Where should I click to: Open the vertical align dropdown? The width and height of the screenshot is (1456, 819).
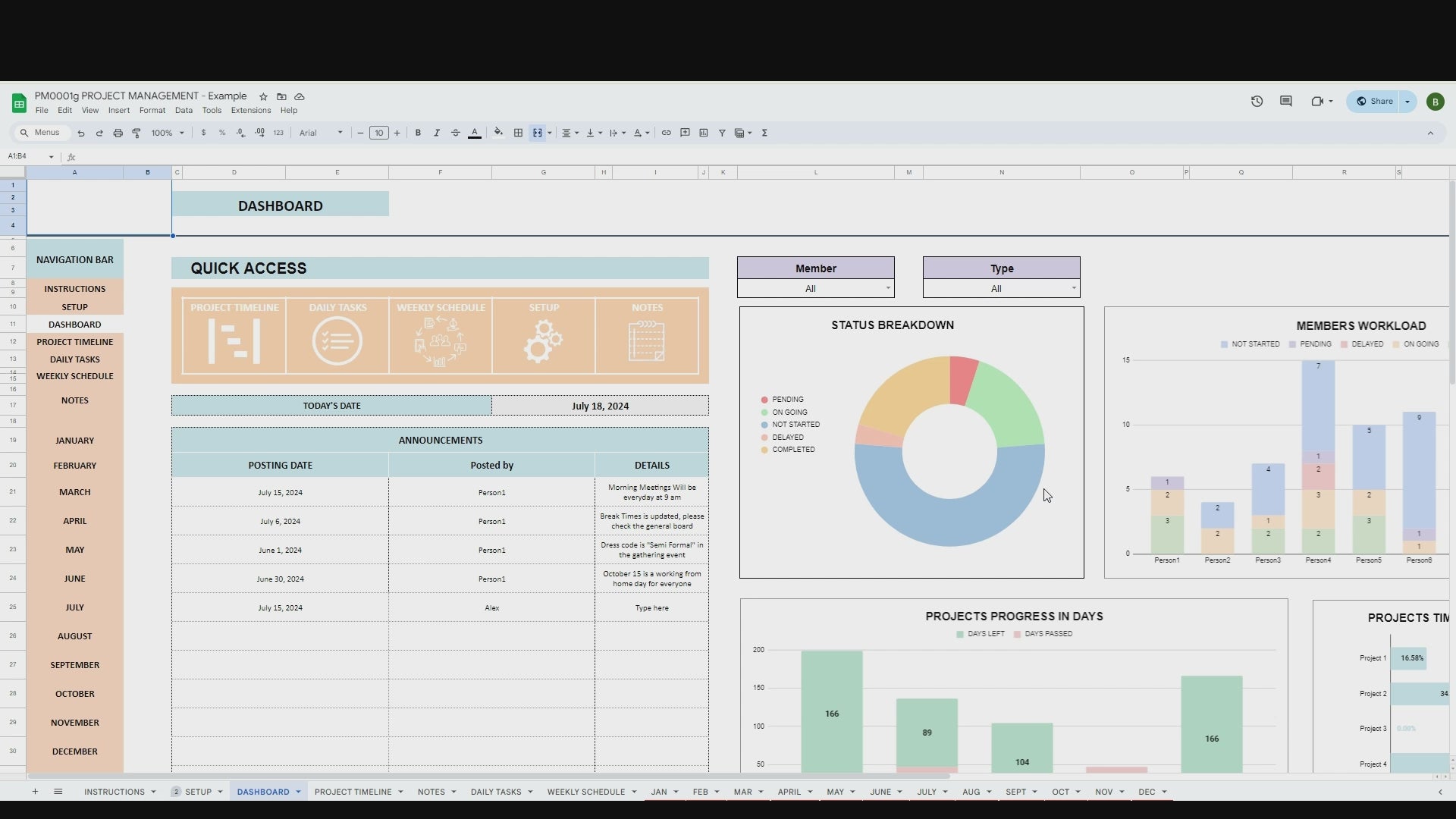click(x=594, y=133)
